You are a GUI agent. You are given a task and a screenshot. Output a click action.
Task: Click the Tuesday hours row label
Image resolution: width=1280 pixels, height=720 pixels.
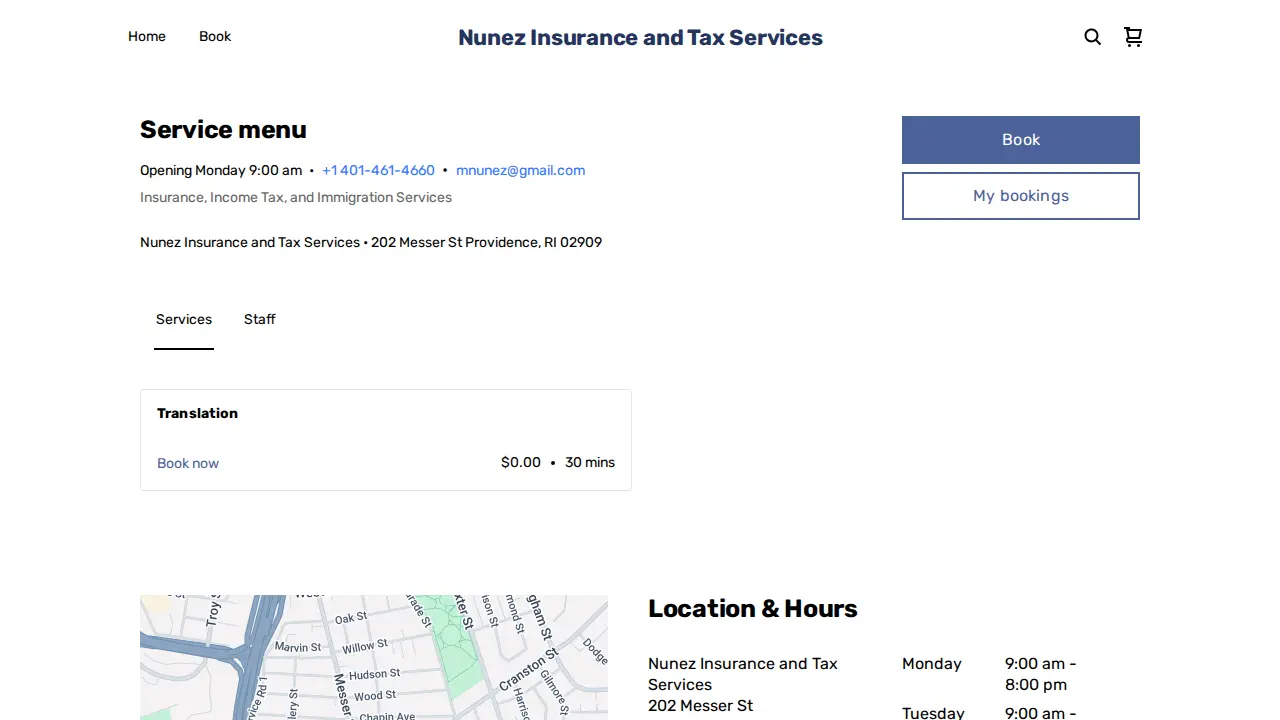tap(933, 713)
